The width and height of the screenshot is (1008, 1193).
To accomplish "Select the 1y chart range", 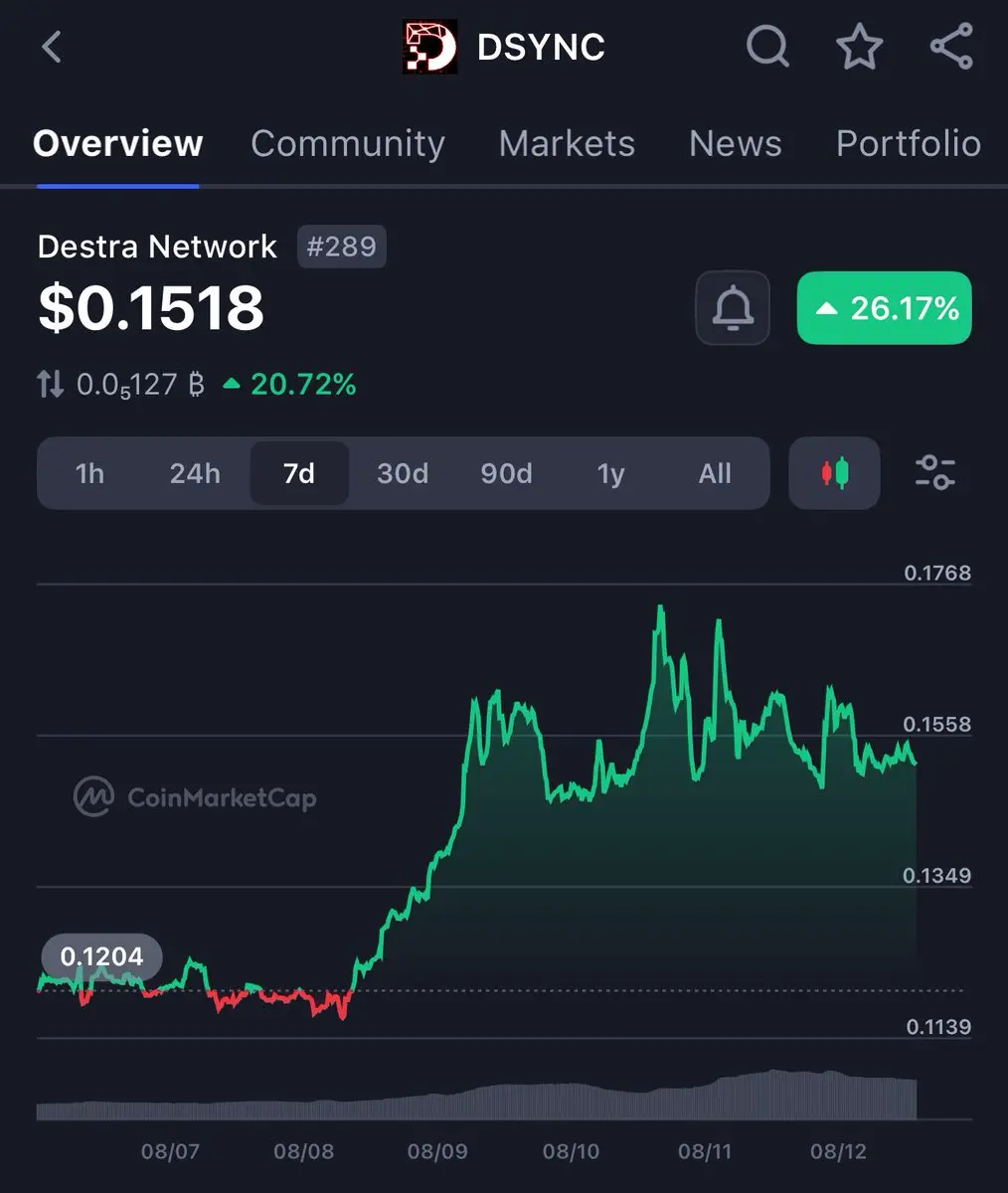I will (x=610, y=473).
